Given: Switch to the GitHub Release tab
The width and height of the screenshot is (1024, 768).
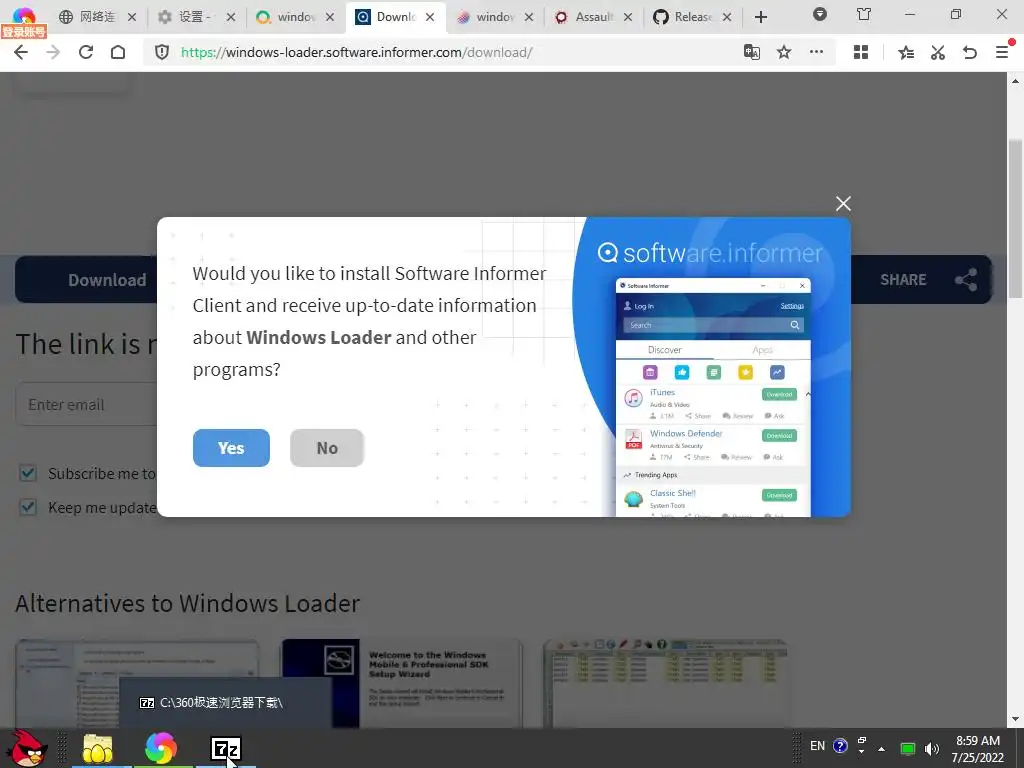Looking at the screenshot, I should point(692,17).
